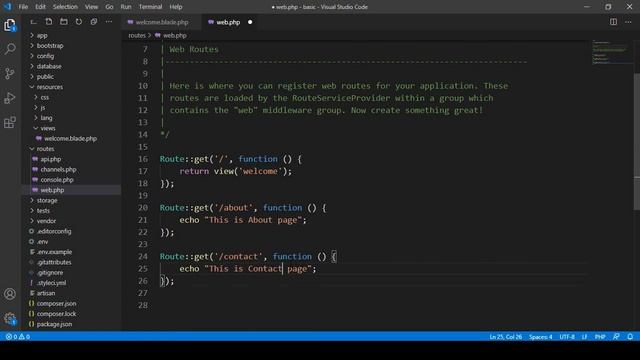The image size is (640, 360).
Task: Change end of line sequence LF
Action: click(x=584, y=337)
